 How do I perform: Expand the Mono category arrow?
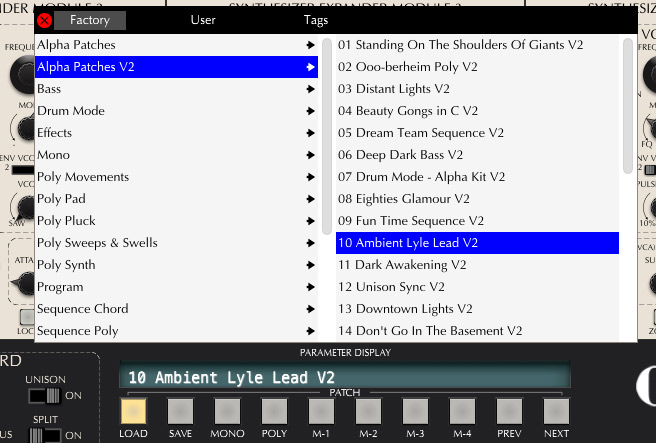pos(310,155)
